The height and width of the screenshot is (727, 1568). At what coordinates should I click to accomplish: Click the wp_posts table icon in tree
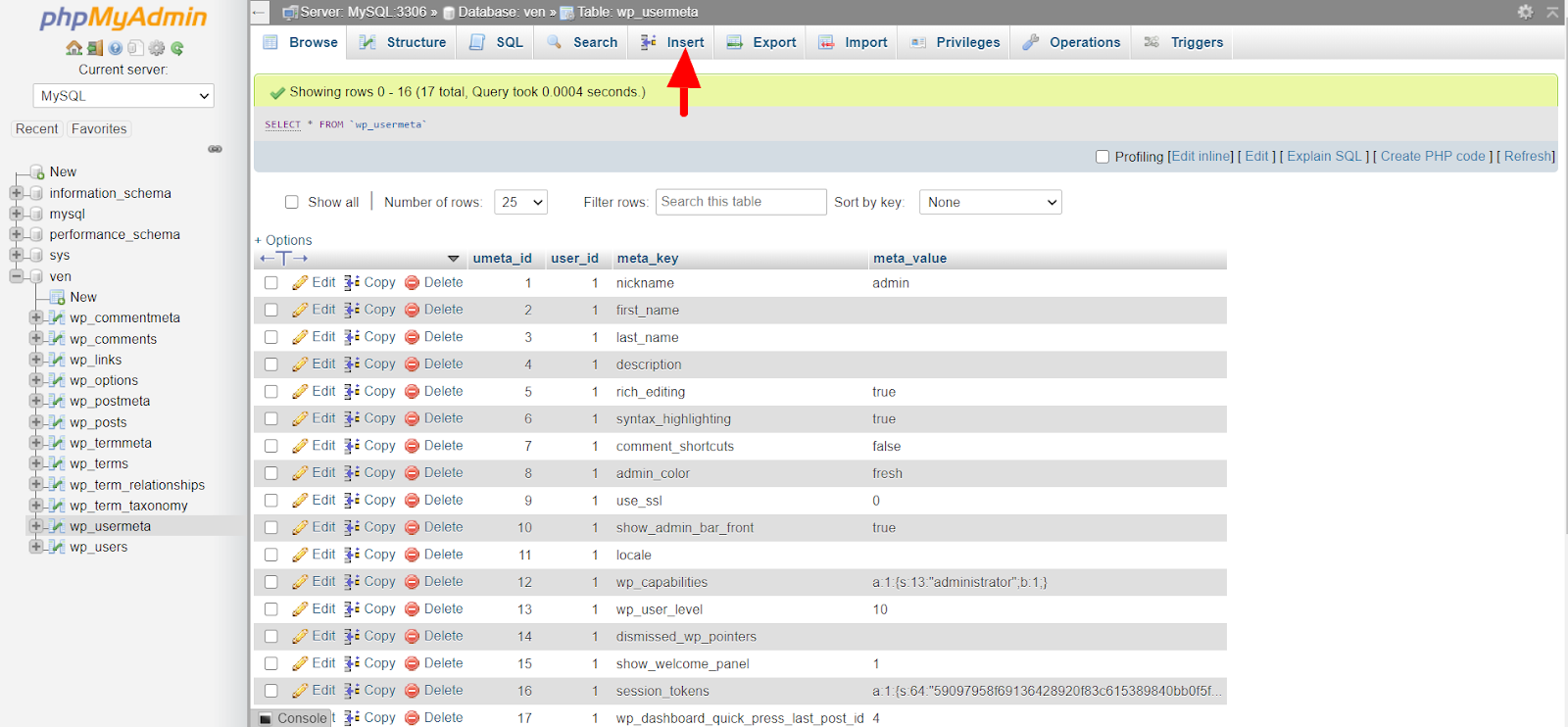click(57, 422)
